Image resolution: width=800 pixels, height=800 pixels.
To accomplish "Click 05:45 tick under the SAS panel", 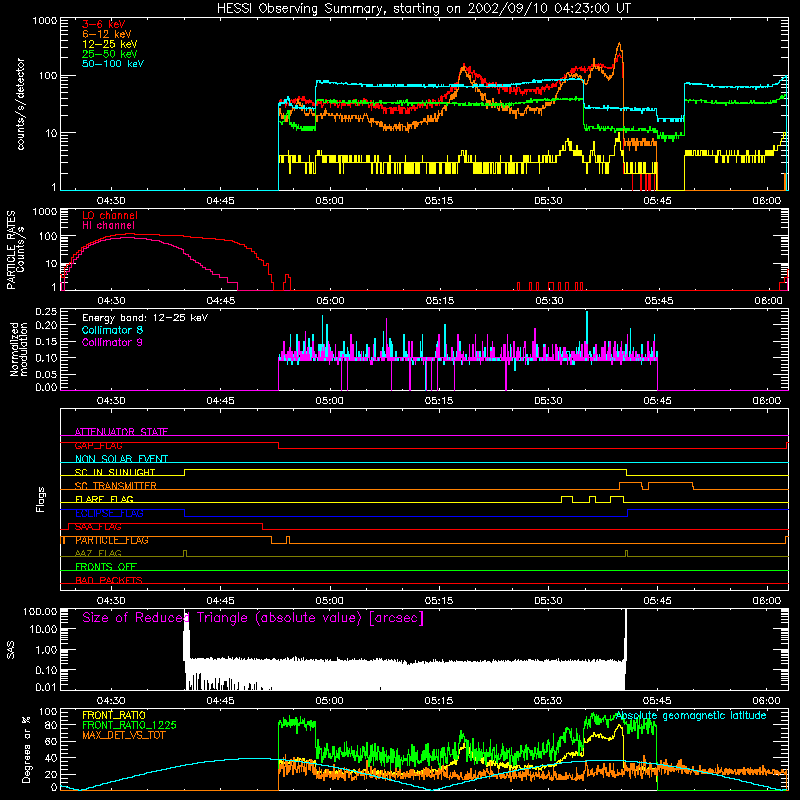I will 657,701.
